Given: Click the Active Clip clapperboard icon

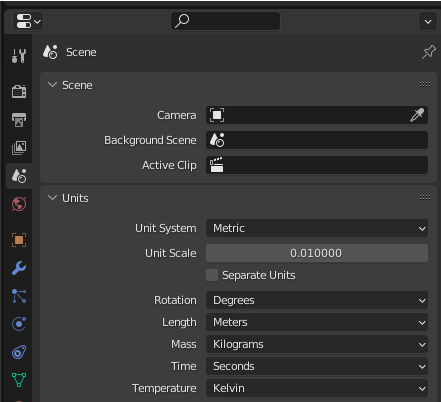Looking at the screenshot, I should click(x=217, y=165).
